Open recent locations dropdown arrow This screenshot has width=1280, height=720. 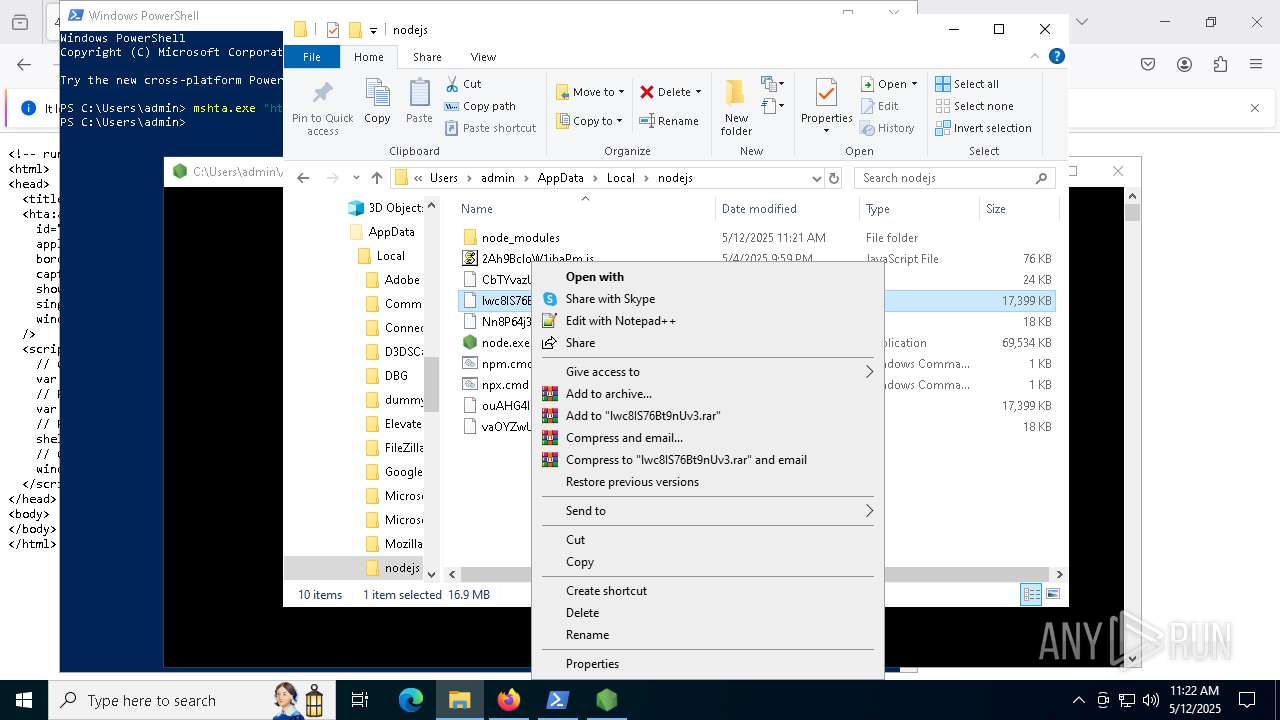pos(356,178)
